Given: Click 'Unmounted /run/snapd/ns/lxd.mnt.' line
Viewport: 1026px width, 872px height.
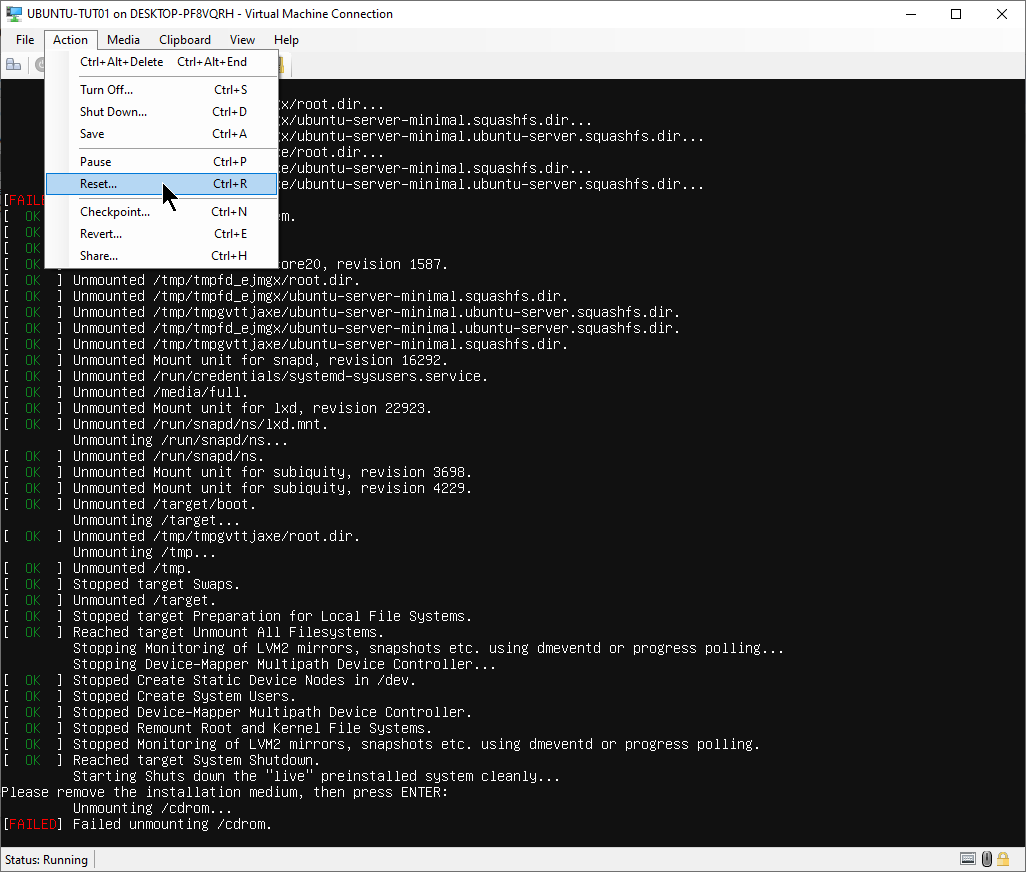Looking at the screenshot, I should [x=200, y=425].
